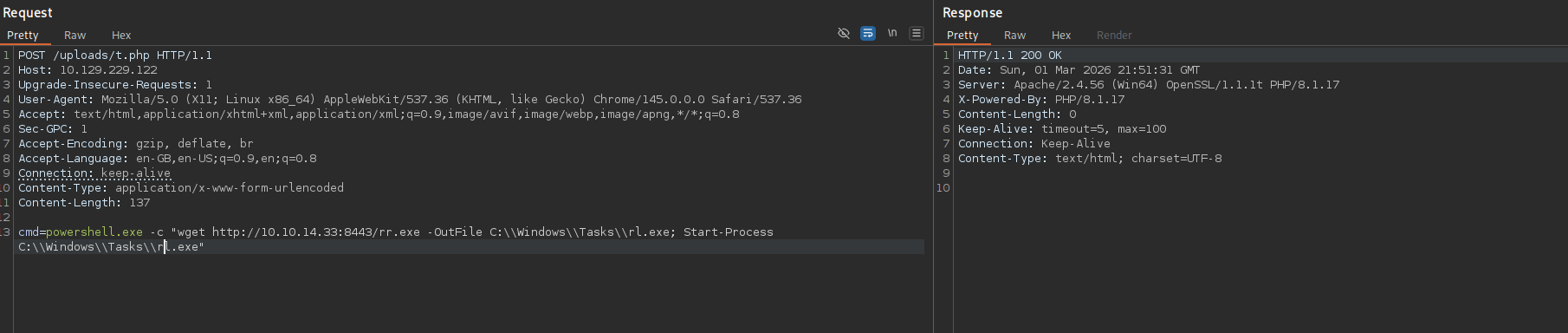Viewport: 1568px width, 333px height.
Task: Open the Request view options menu icon
Action: click(x=916, y=33)
